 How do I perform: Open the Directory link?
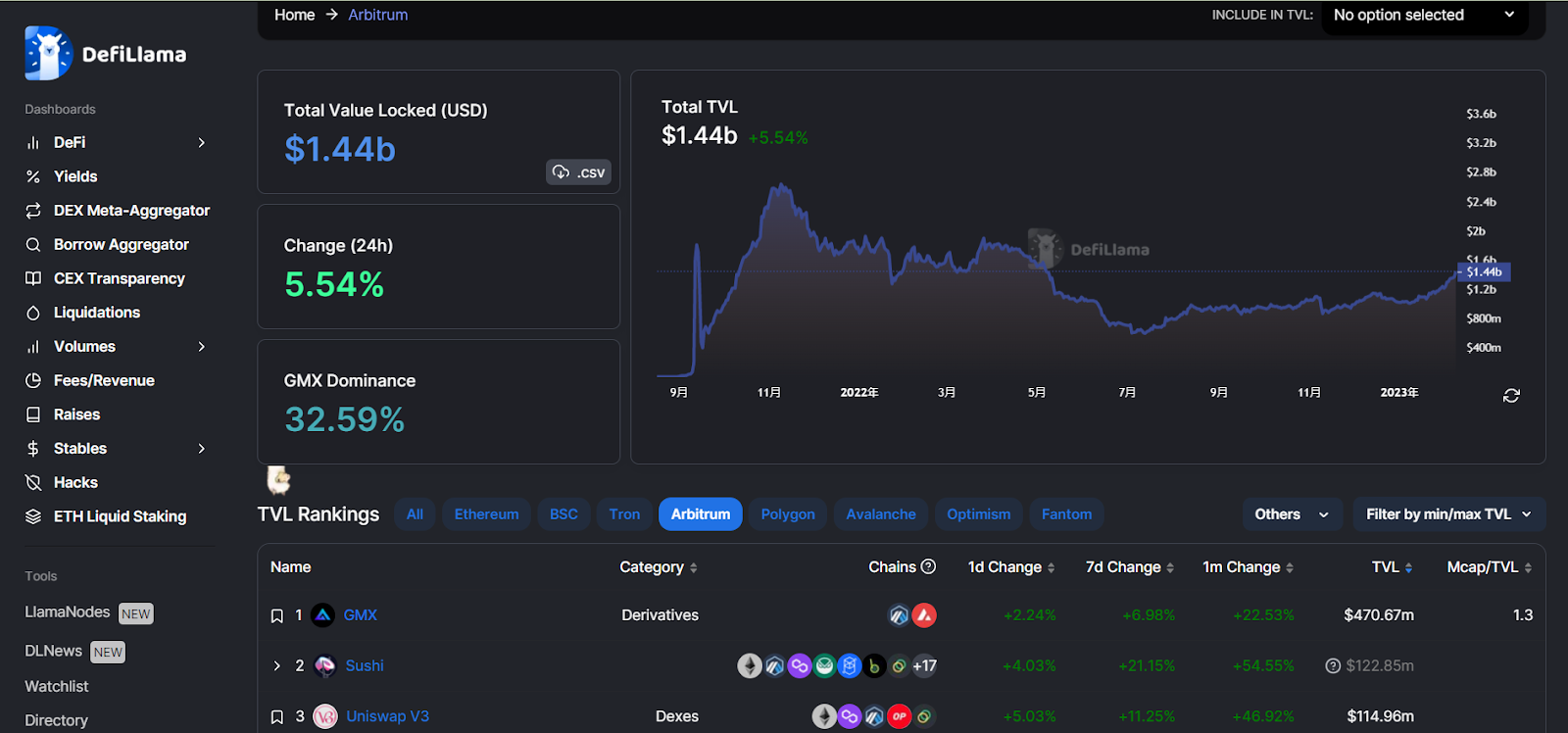pyautogui.click(x=57, y=721)
